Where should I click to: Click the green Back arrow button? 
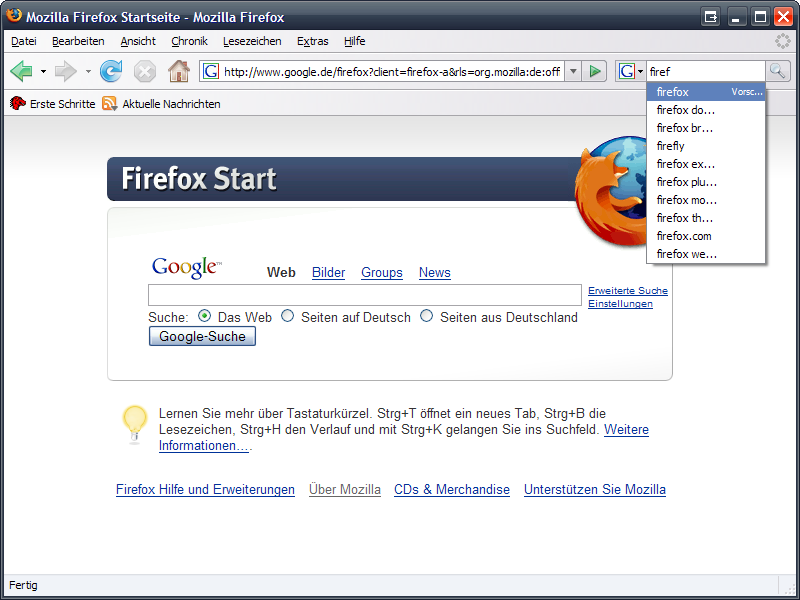click(21, 71)
